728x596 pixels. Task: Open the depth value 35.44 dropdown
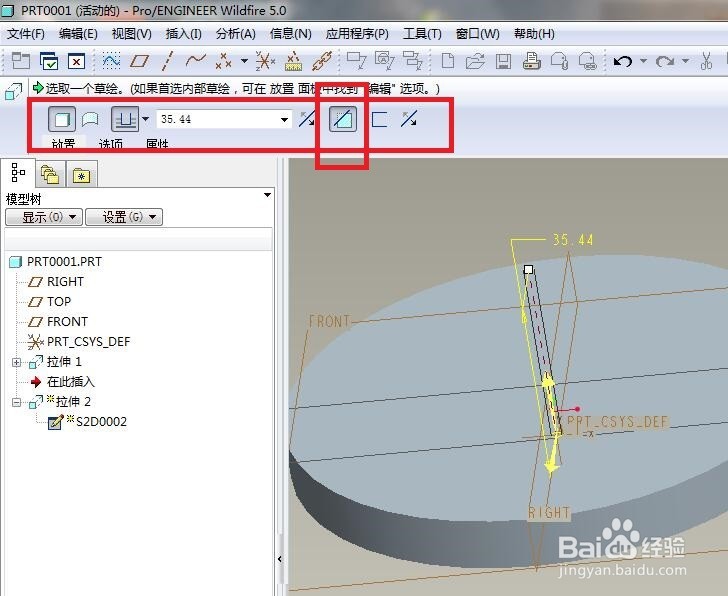(x=284, y=120)
